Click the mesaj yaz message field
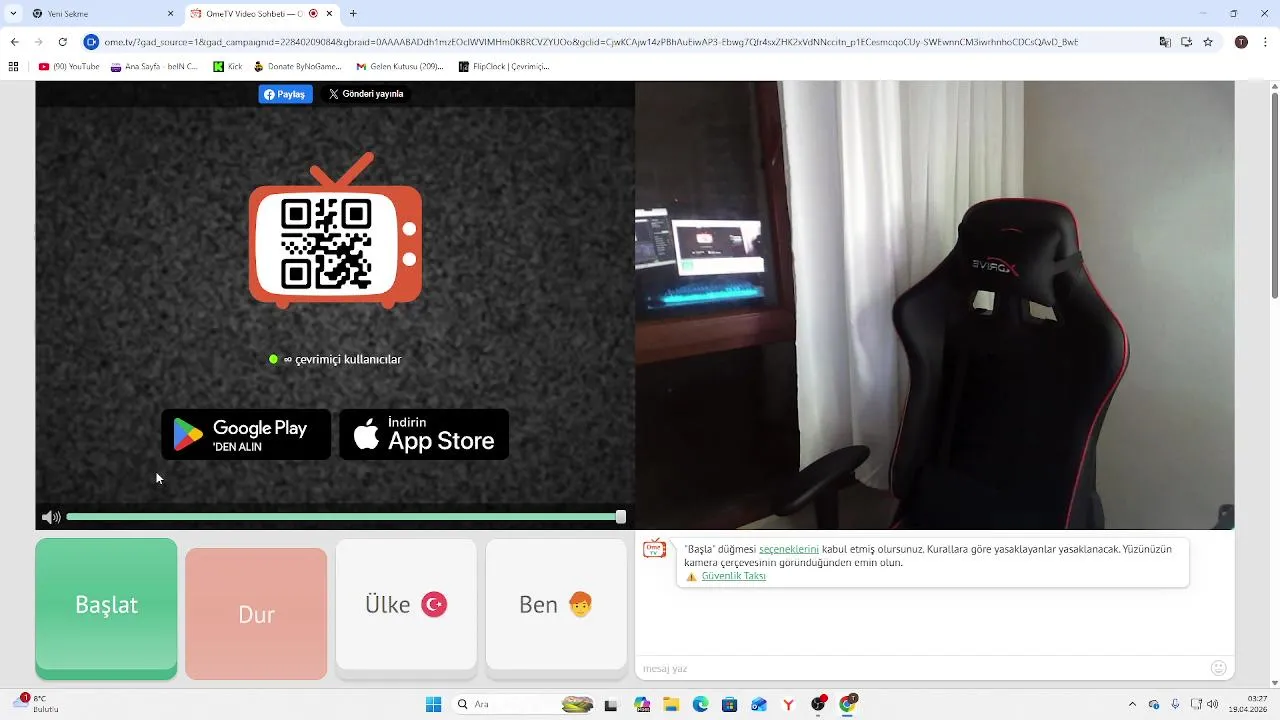Screen dimensions: 1280x720 [920, 668]
